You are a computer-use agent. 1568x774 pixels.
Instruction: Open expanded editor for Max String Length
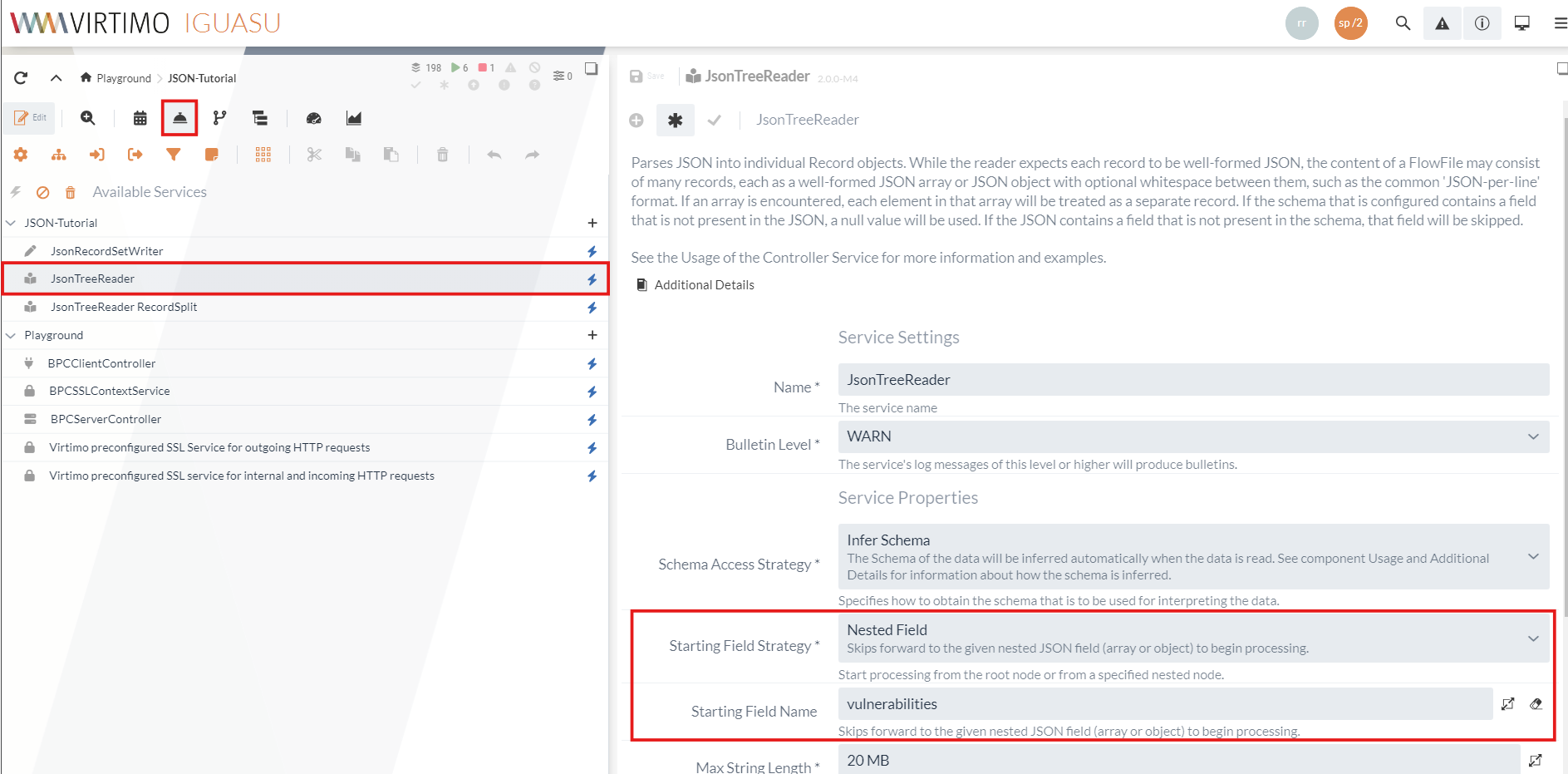1535,760
